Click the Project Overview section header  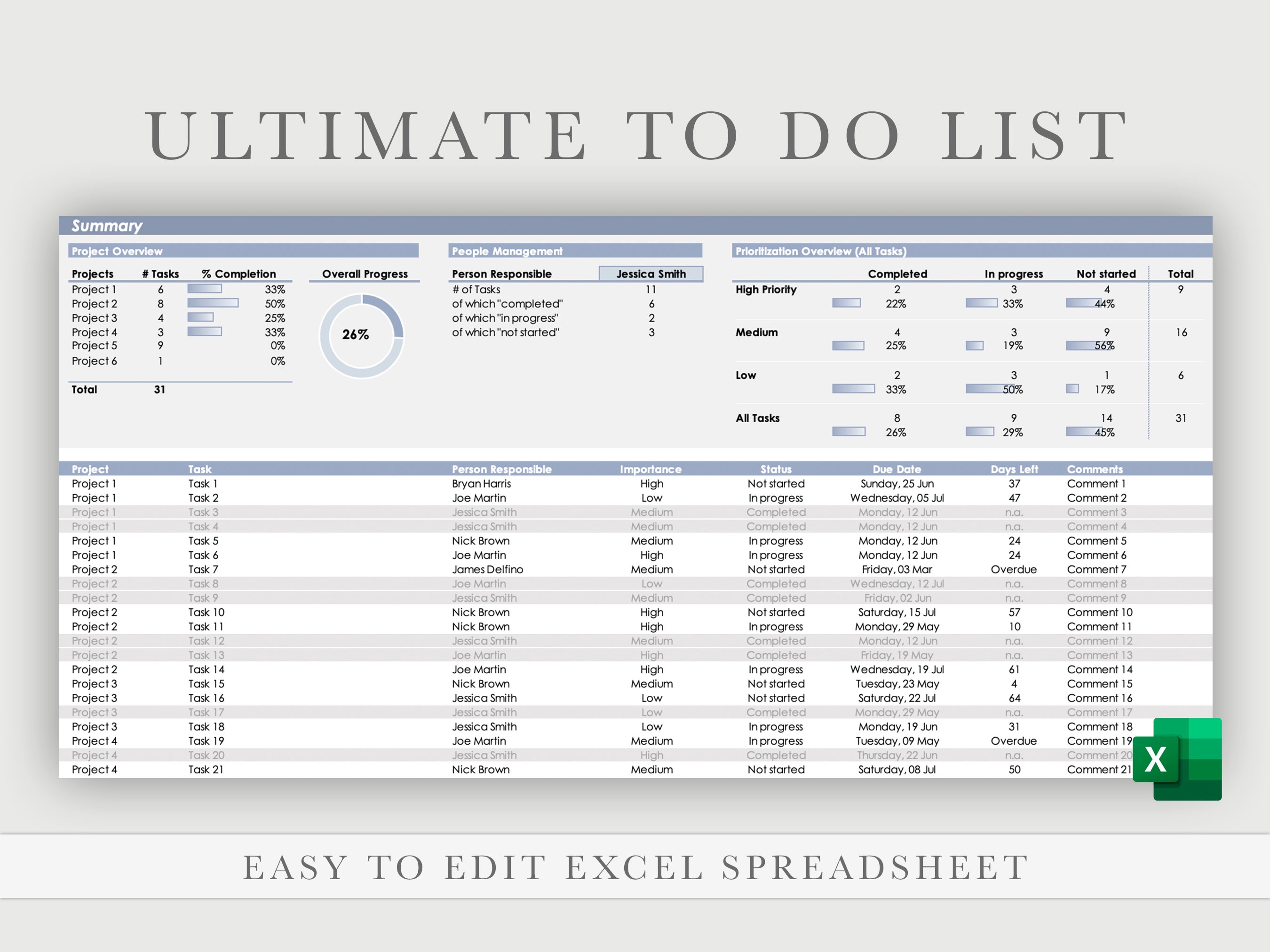pos(244,251)
